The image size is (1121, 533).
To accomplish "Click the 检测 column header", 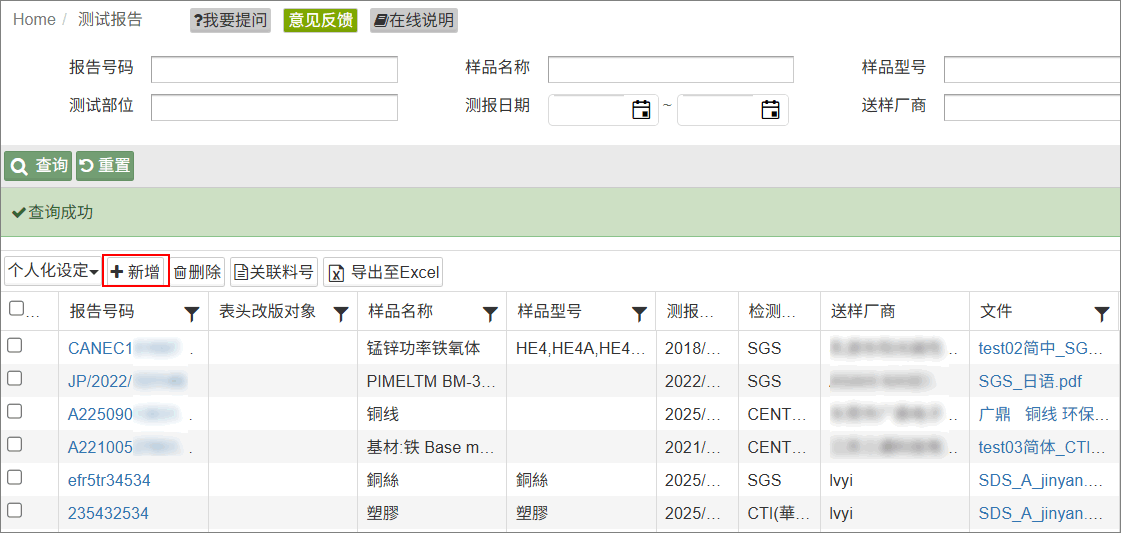I will (x=779, y=312).
